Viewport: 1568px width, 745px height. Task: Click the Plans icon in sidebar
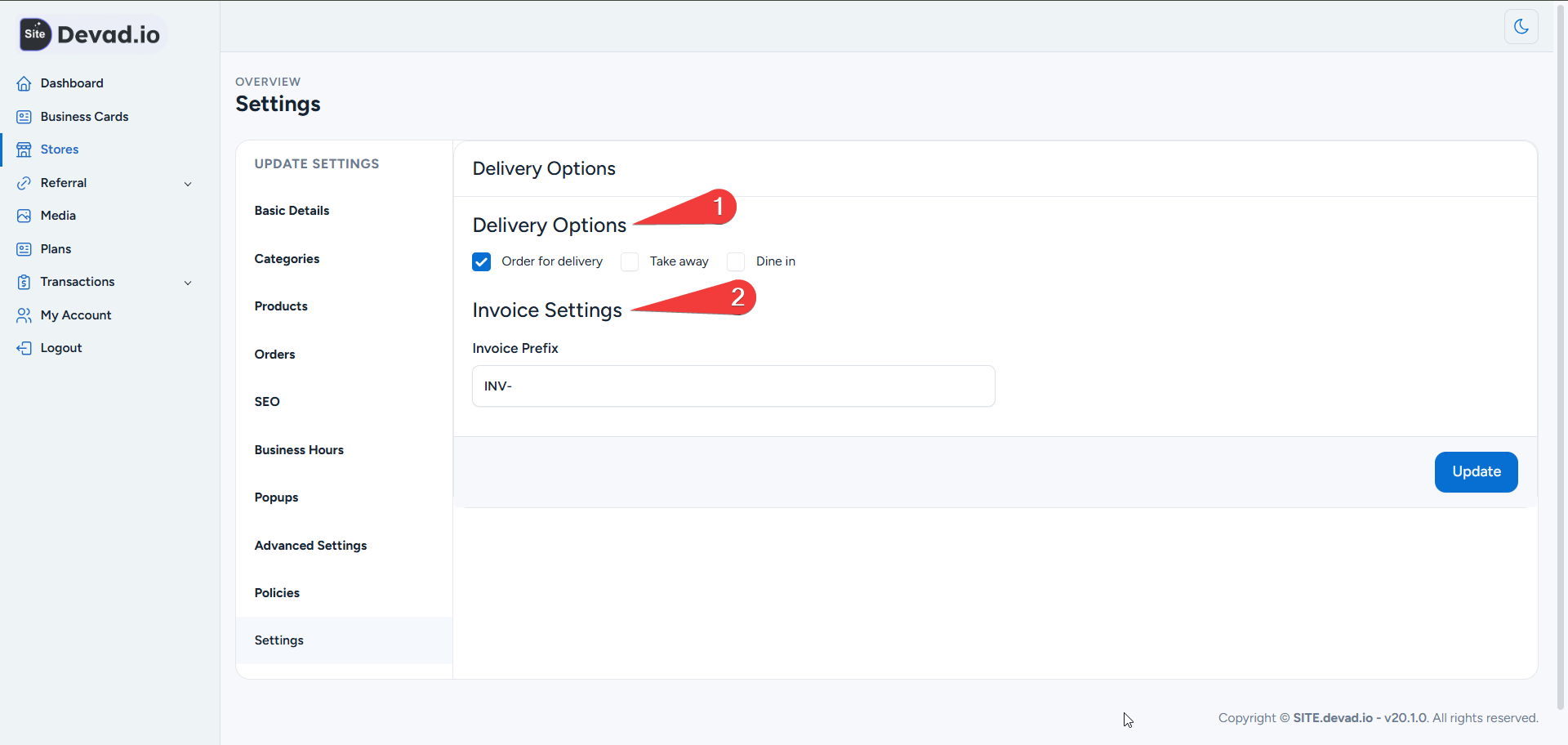24,249
